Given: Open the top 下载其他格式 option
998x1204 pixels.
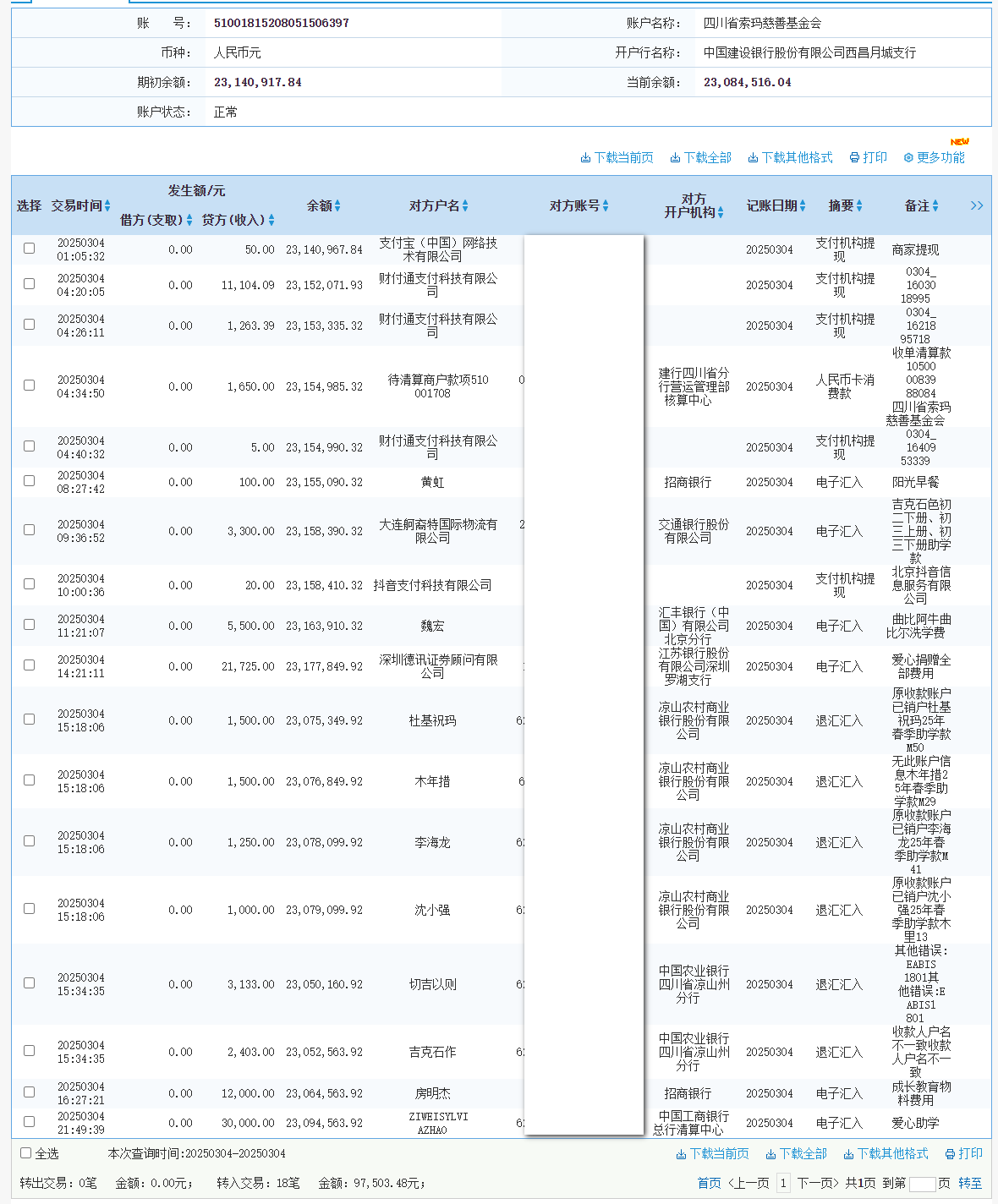Looking at the screenshot, I should pos(790,158).
